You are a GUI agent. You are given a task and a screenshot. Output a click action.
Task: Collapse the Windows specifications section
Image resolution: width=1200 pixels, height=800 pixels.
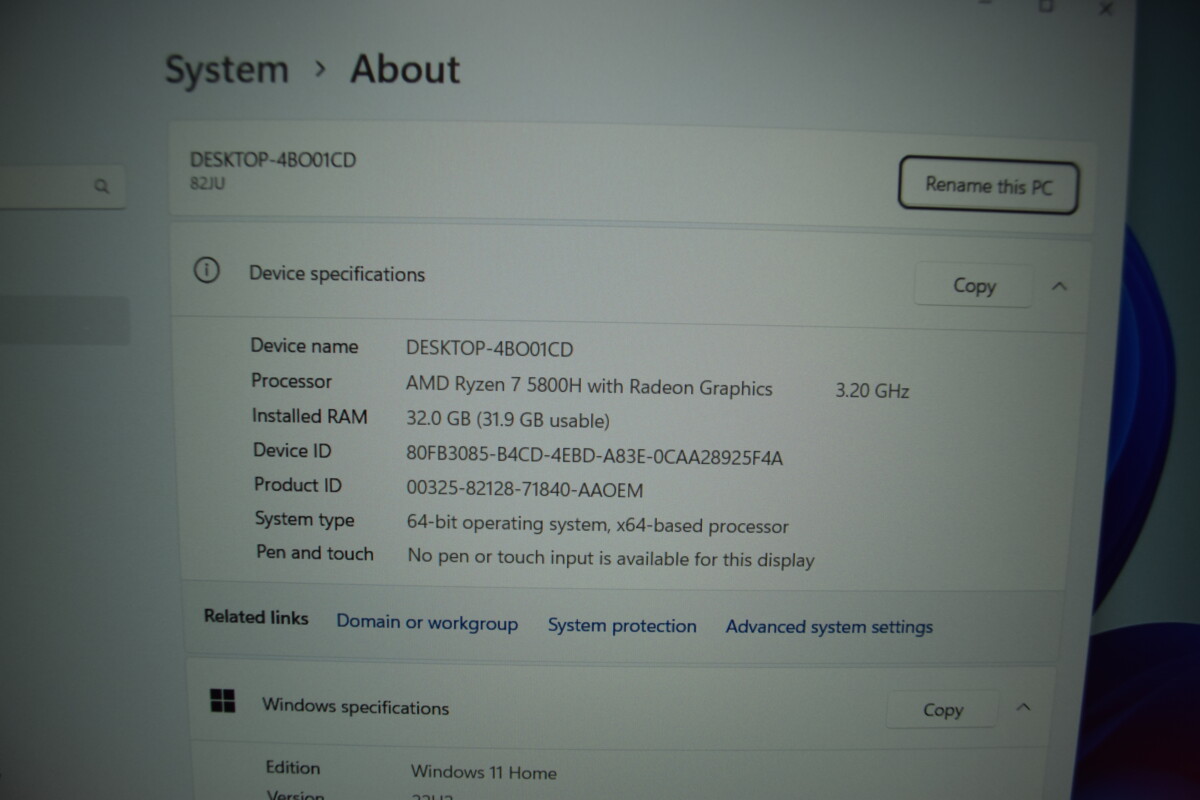pos(1023,708)
